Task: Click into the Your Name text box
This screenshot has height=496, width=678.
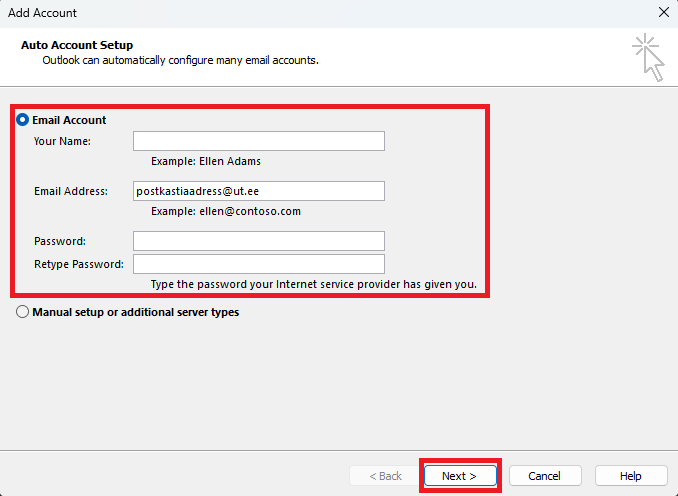Action: pyautogui.click(x=259, y=141)
